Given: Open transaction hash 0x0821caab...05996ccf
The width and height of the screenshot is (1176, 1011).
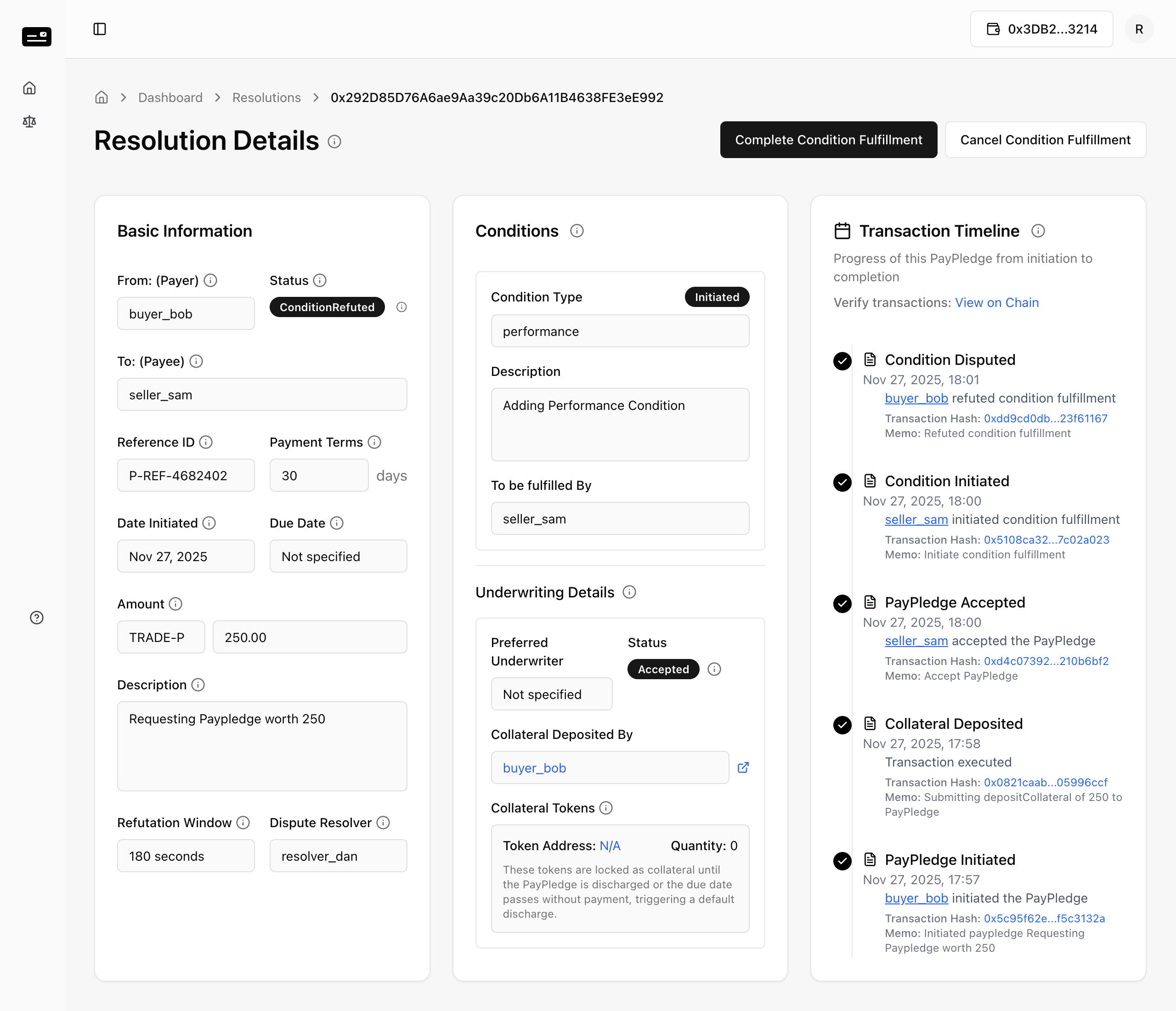Looking at the screenshot, I should (1046, 782).
